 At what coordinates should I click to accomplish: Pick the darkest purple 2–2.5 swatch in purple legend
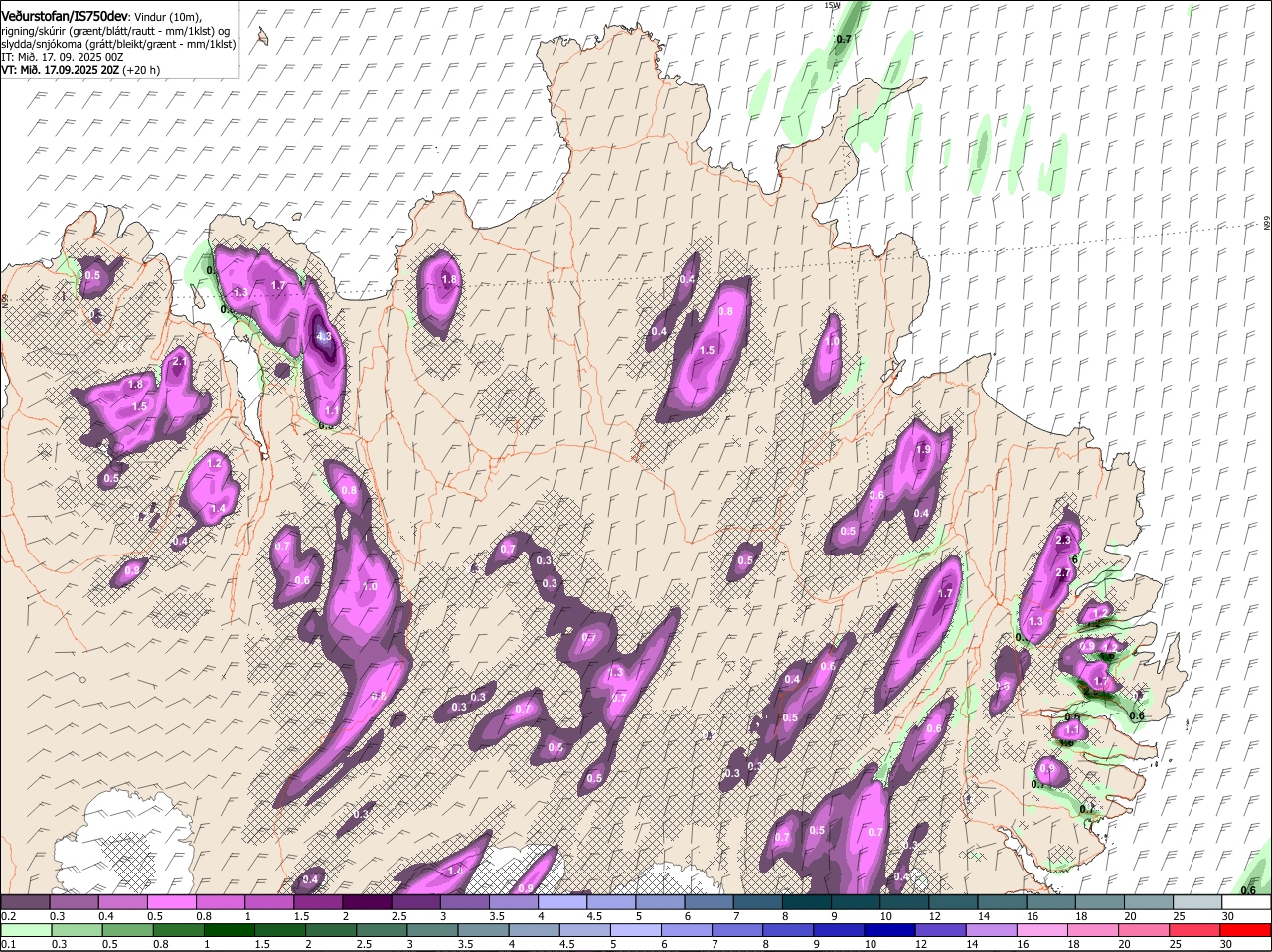pyautogui.click(x=368, y=901)
